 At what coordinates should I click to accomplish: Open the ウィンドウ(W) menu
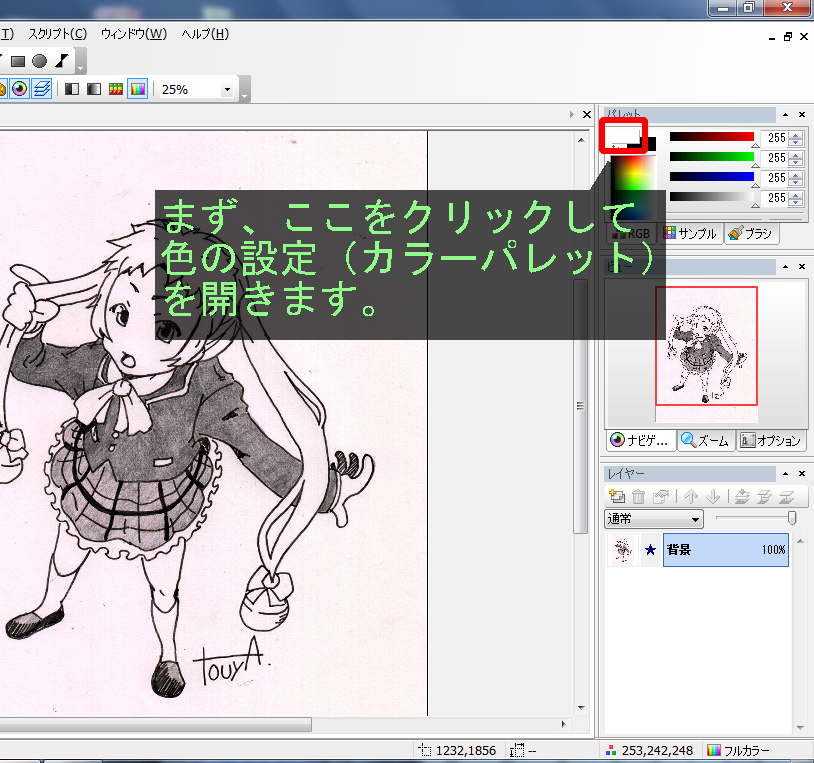[x=133, y=34]
